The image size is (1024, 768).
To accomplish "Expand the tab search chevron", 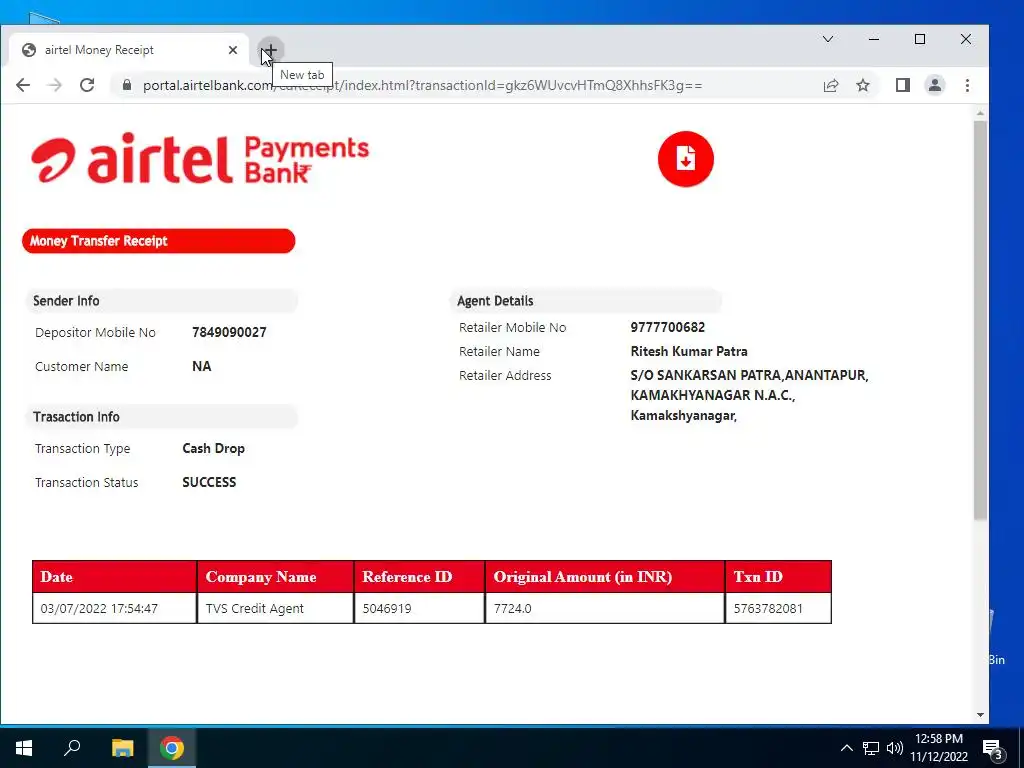I will (x=827, y=39).
